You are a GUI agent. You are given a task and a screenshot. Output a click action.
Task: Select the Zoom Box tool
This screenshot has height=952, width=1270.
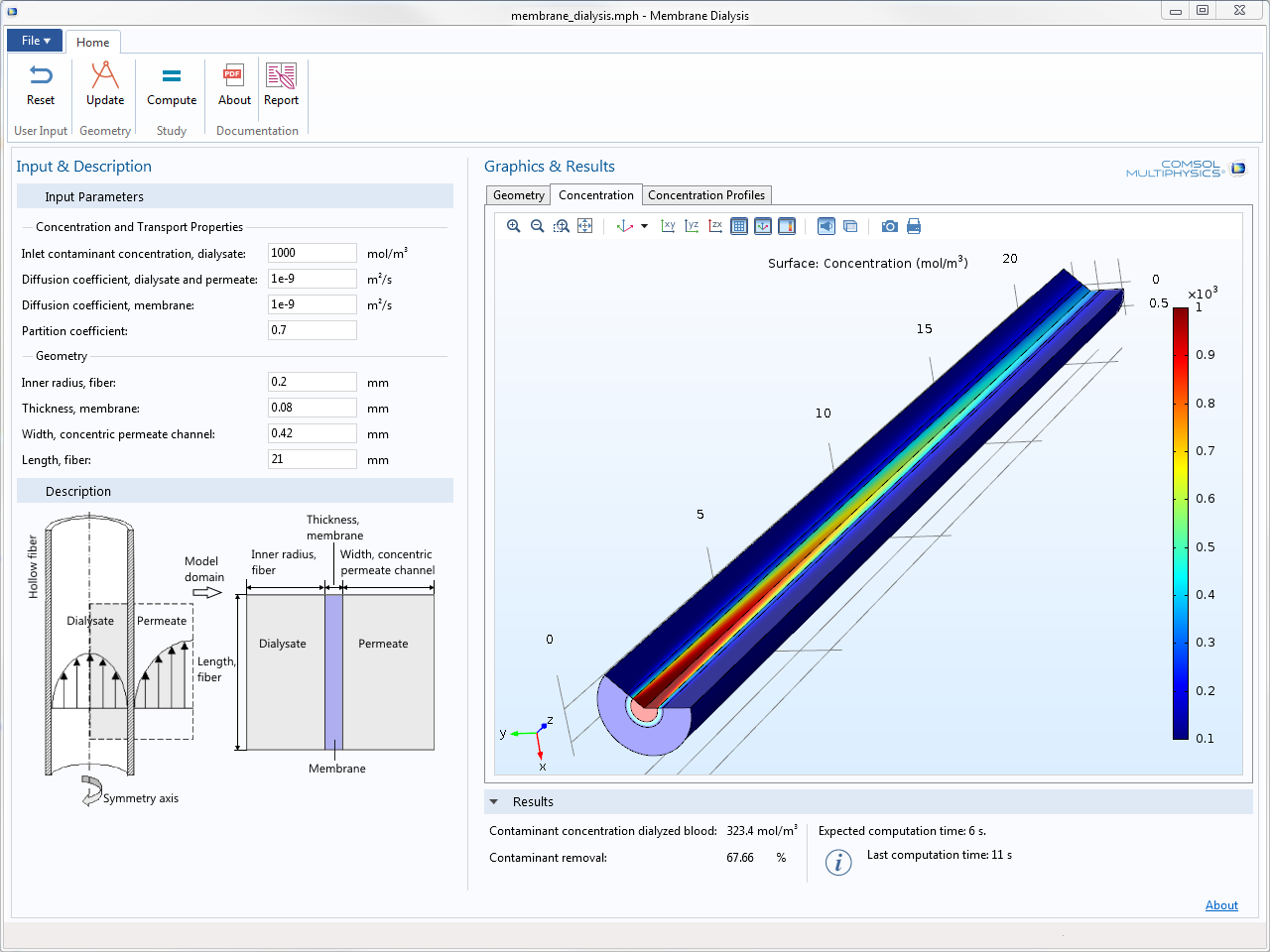pyautogui.click(x=562, y=226)
